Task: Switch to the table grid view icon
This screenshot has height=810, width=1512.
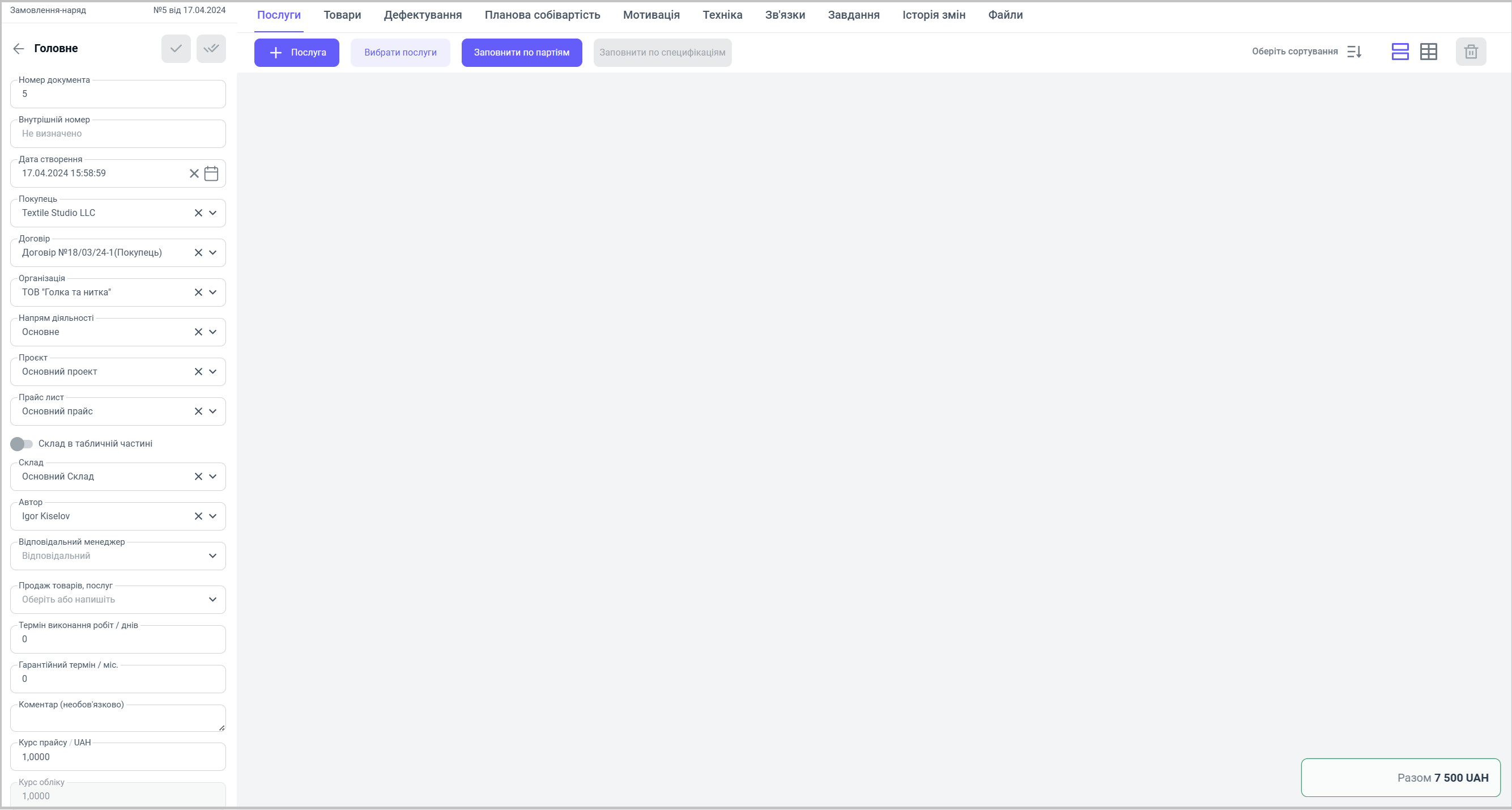Action: 1428,52
